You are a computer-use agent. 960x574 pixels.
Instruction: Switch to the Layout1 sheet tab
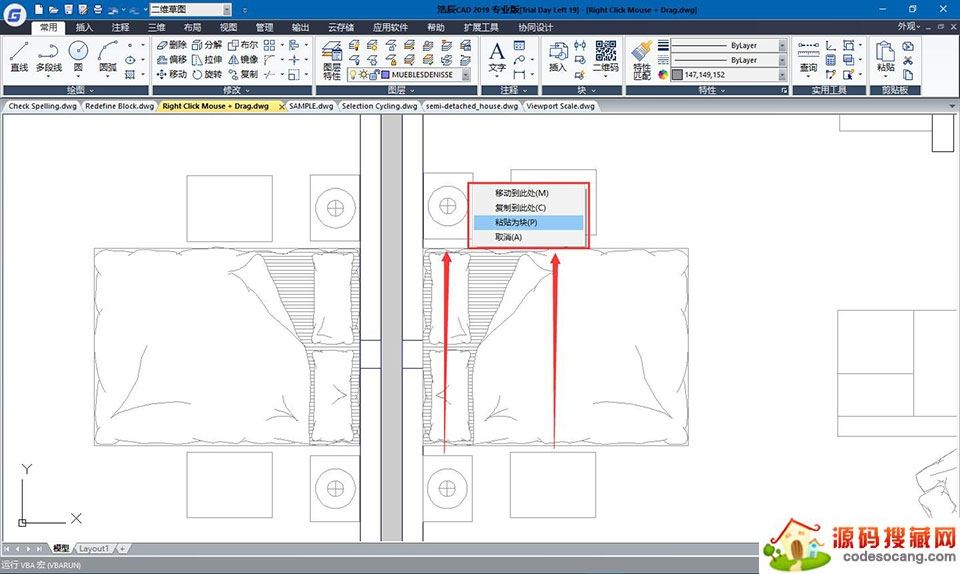[x=94, y=548]
